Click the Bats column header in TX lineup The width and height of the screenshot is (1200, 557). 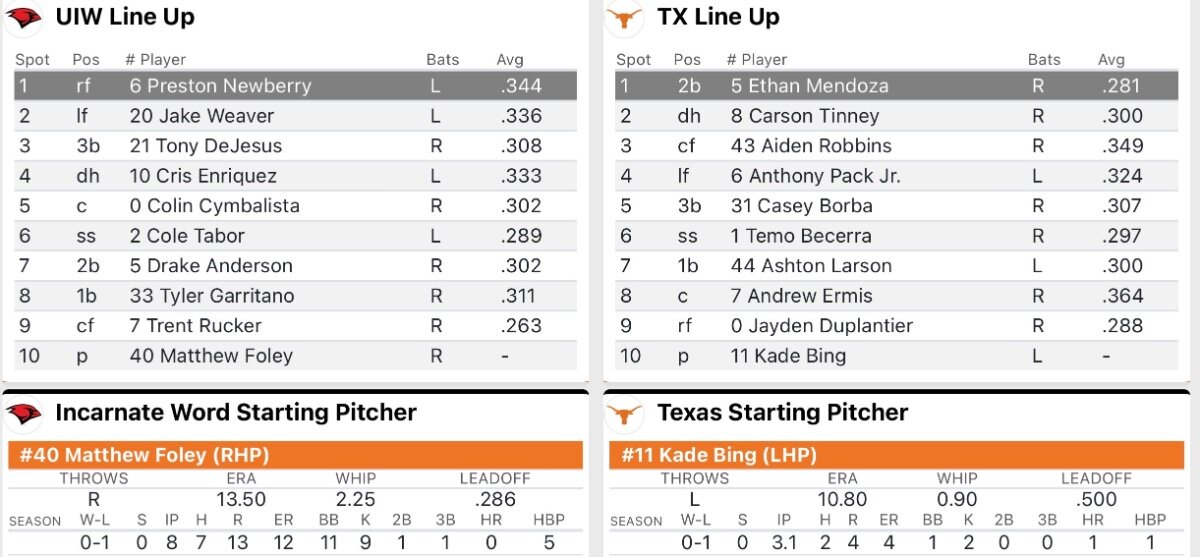(x=1044, y=60)
